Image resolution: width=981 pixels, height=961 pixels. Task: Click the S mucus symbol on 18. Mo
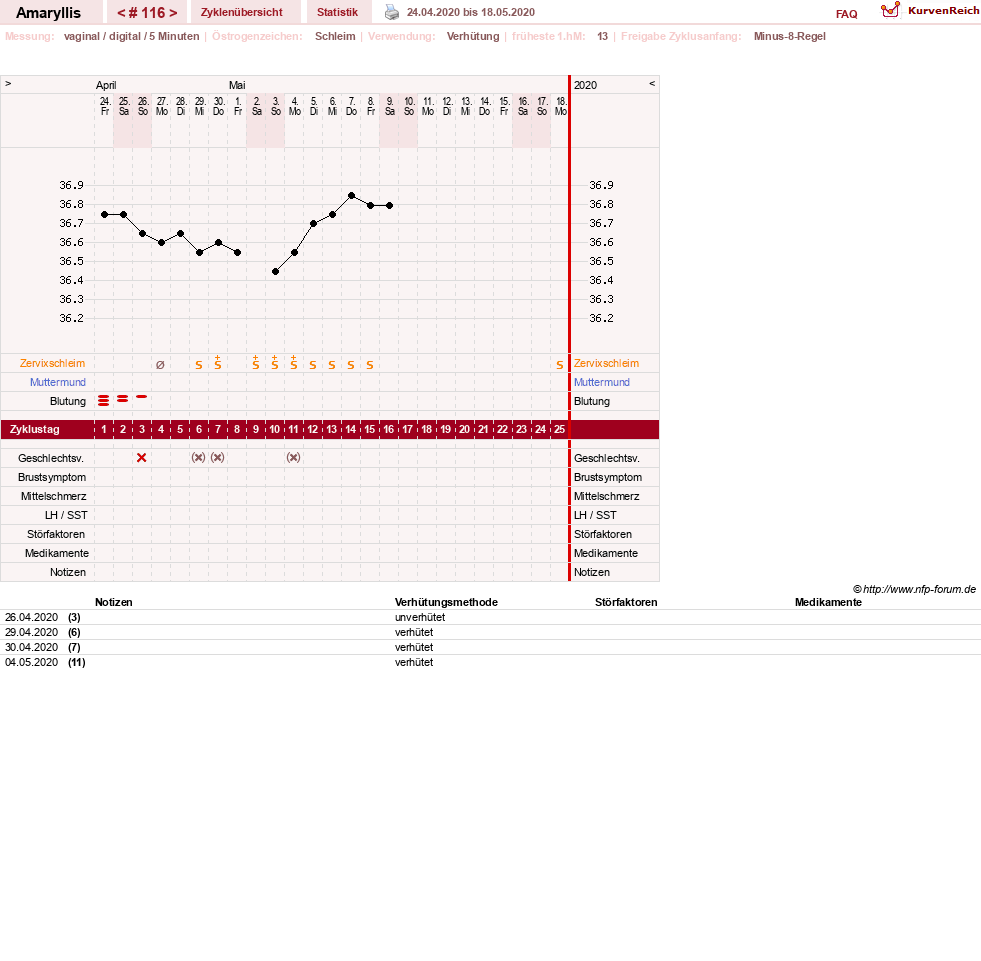pos(560,365)
